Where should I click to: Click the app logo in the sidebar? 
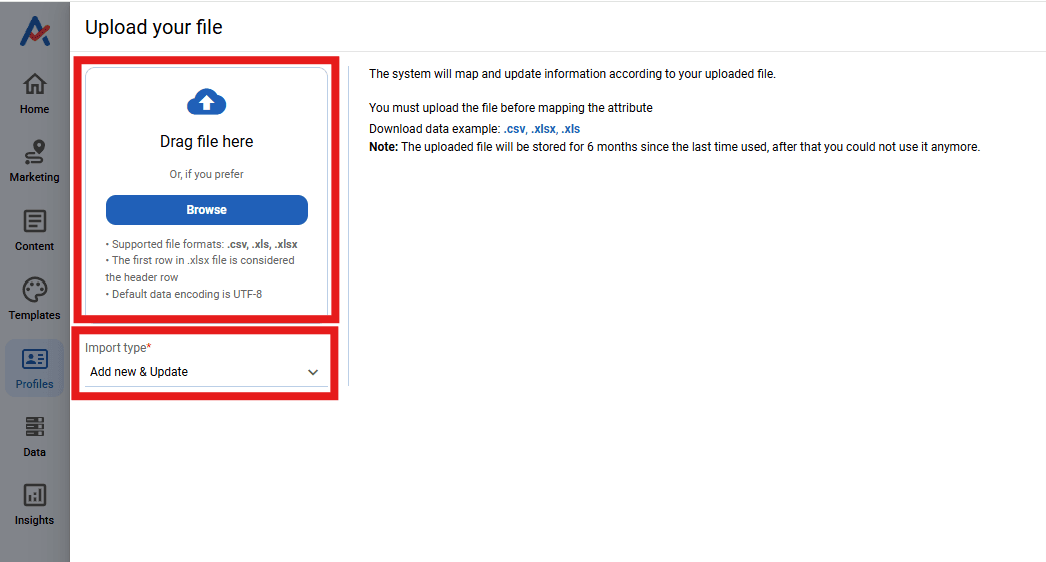point(35,32)
